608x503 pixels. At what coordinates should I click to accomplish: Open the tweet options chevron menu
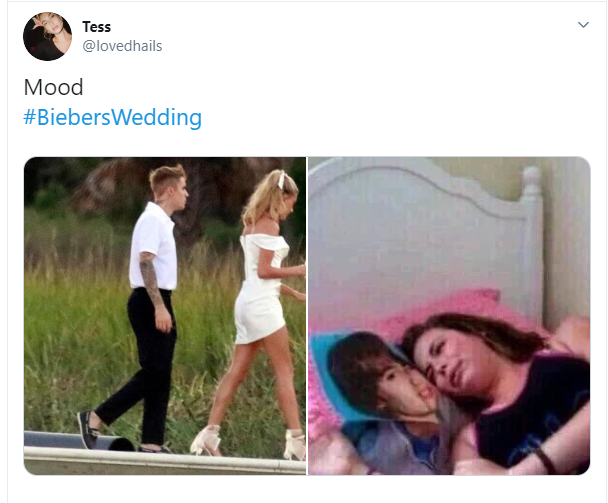583,25
